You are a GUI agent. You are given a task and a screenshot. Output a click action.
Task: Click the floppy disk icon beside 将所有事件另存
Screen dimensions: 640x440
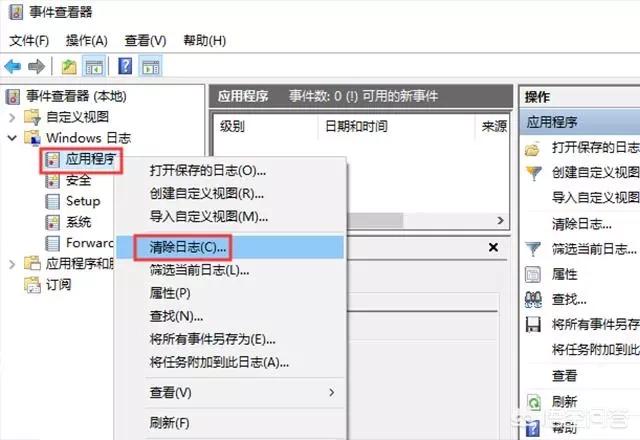533,325
